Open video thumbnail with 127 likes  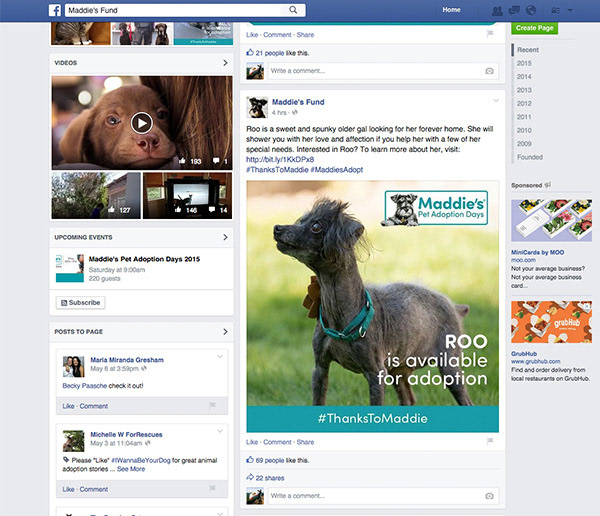click(96, 196)
